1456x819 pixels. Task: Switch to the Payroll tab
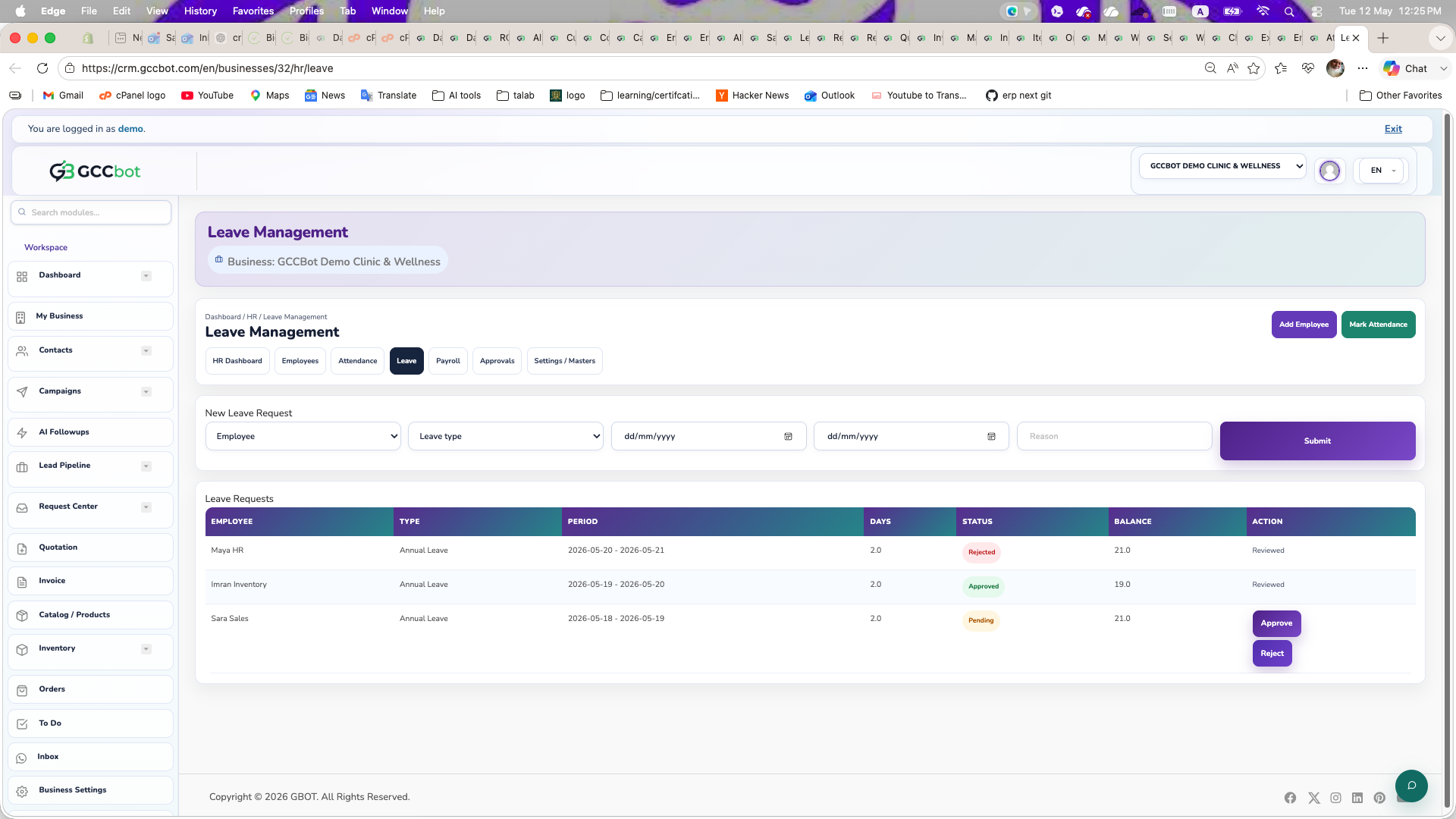(x=448, y=361)
